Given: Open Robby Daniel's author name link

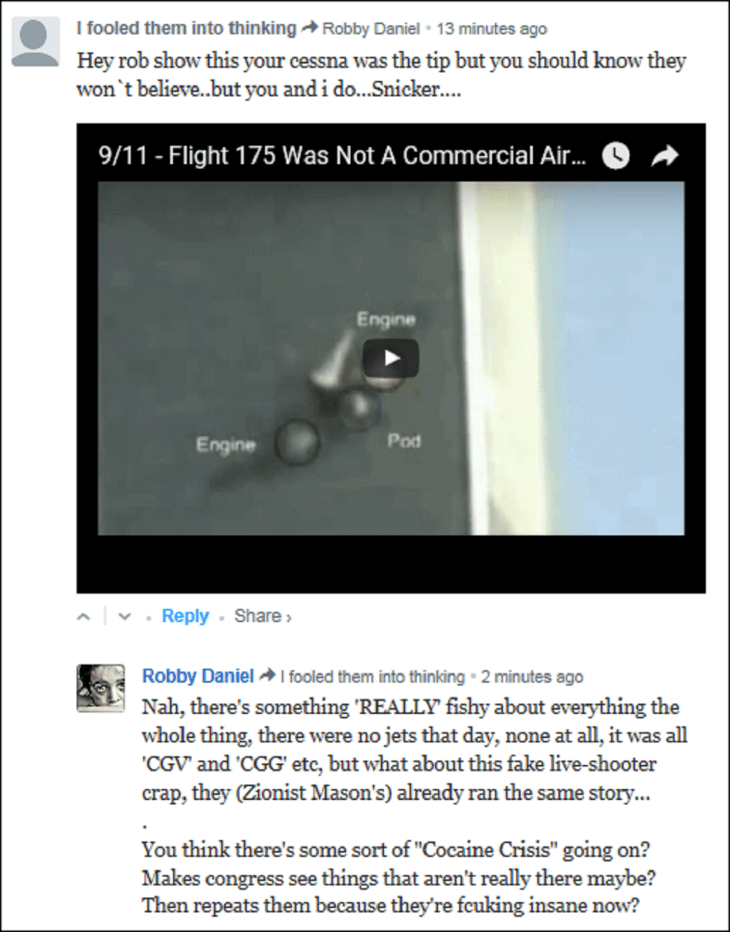Looking at the screenshot, I should 198,676.
